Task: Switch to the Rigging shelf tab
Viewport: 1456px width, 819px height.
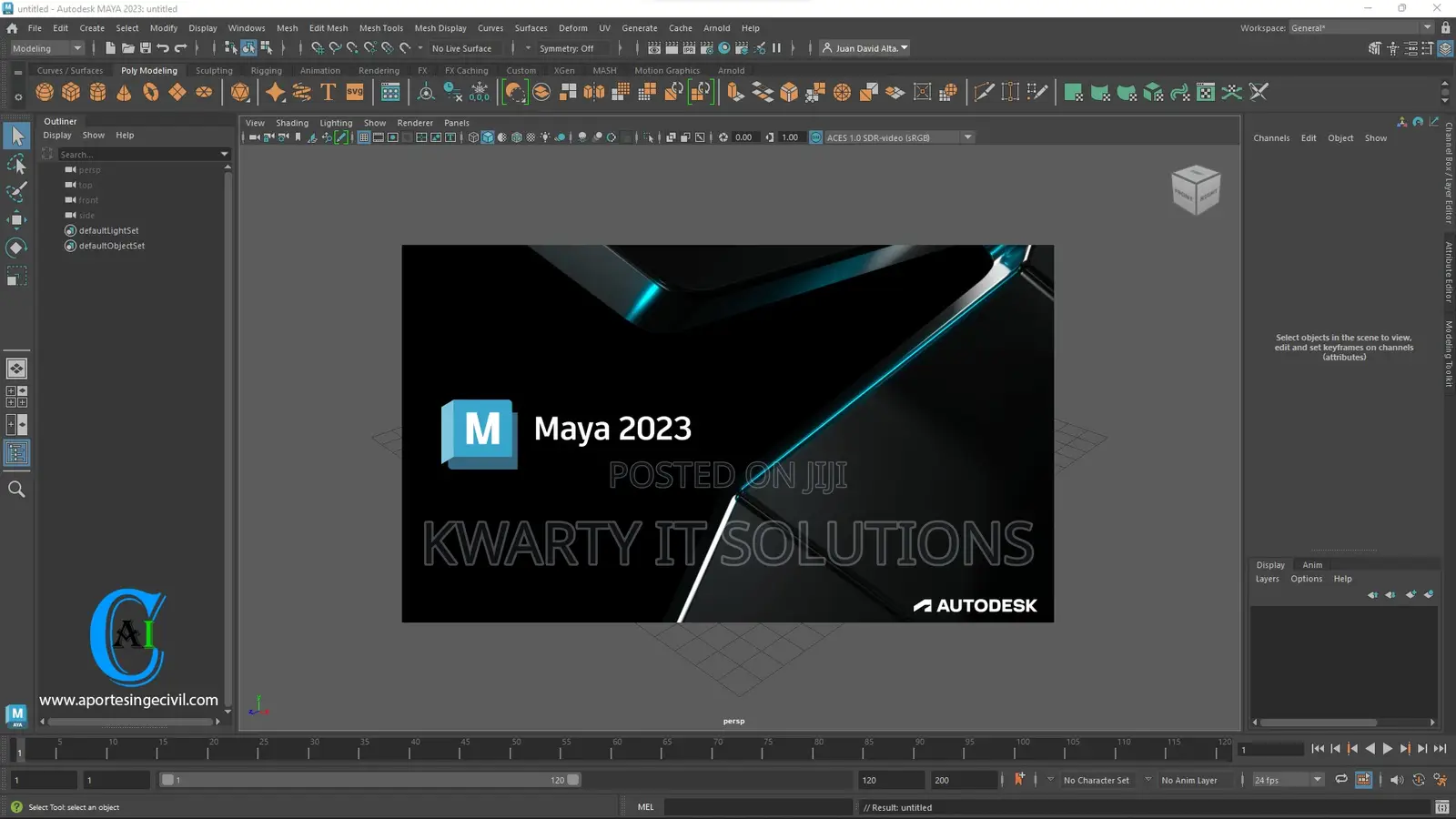Action: pyautogui.click(x=266, y=71)
